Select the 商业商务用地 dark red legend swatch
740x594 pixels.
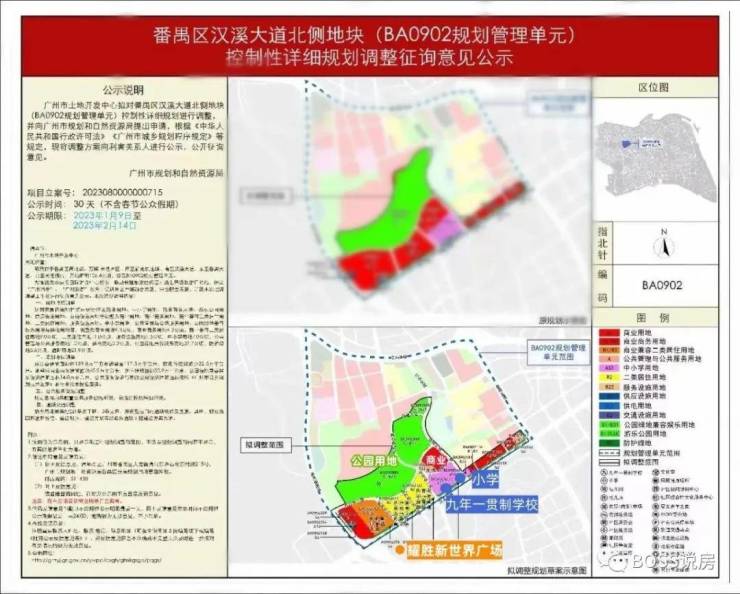[609, 341]
